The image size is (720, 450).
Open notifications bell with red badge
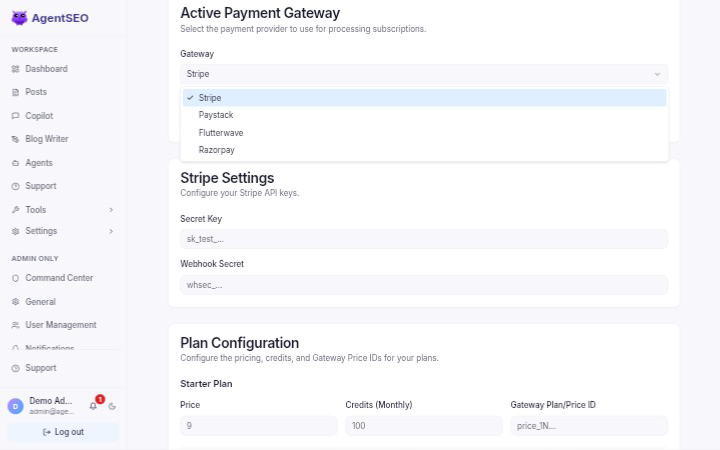(93, 406)
